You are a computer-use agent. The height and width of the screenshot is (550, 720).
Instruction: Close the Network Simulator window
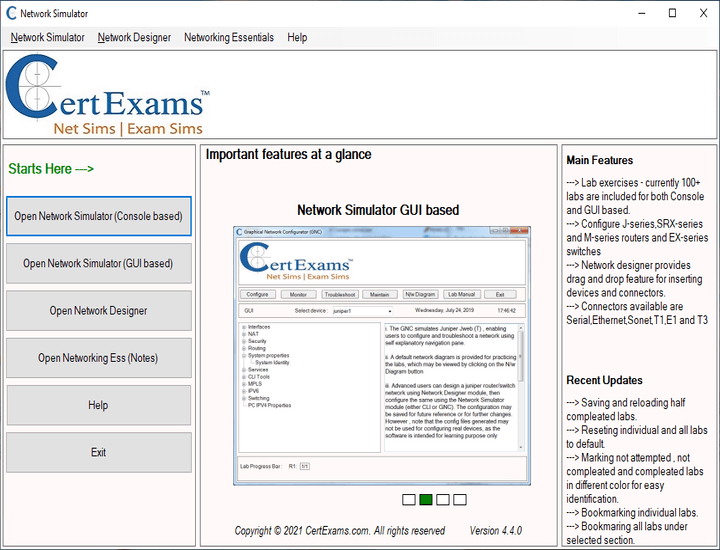703,13
